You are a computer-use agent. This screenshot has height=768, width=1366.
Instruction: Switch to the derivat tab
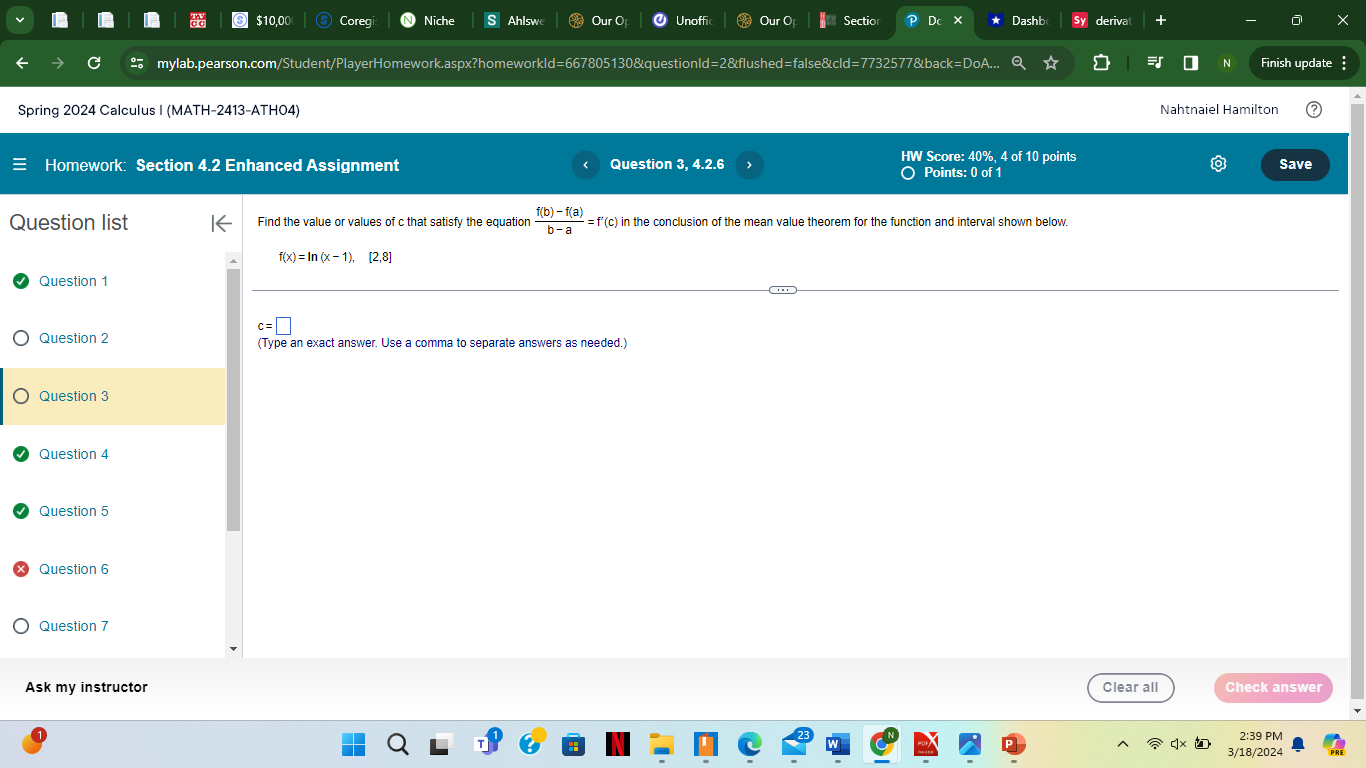coord(1102,20)
